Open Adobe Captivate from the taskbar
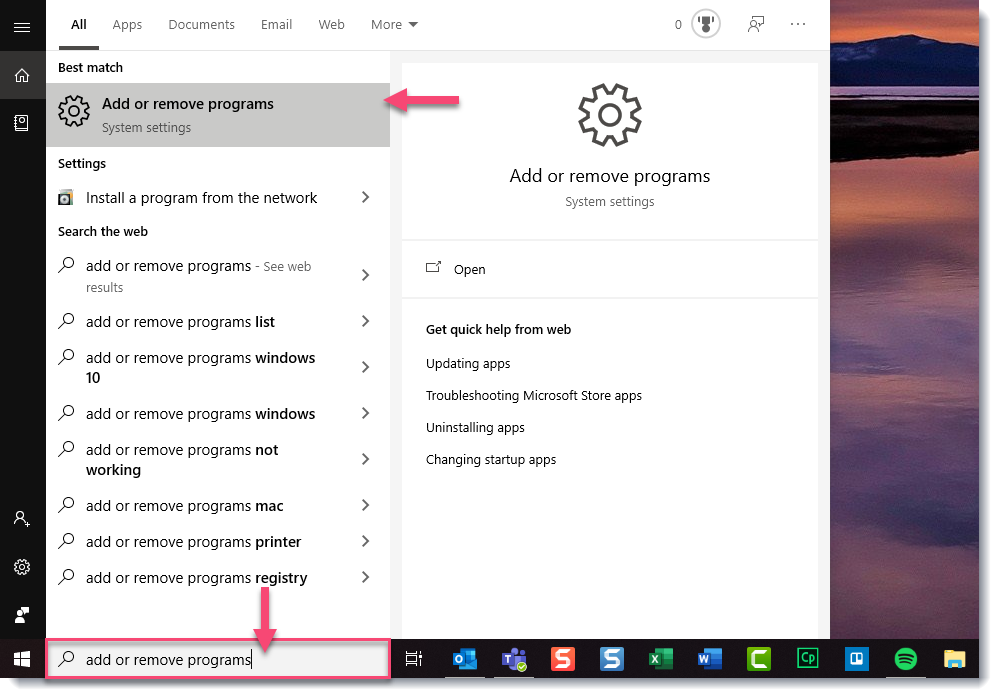999x698 pixels. (808, 658)
